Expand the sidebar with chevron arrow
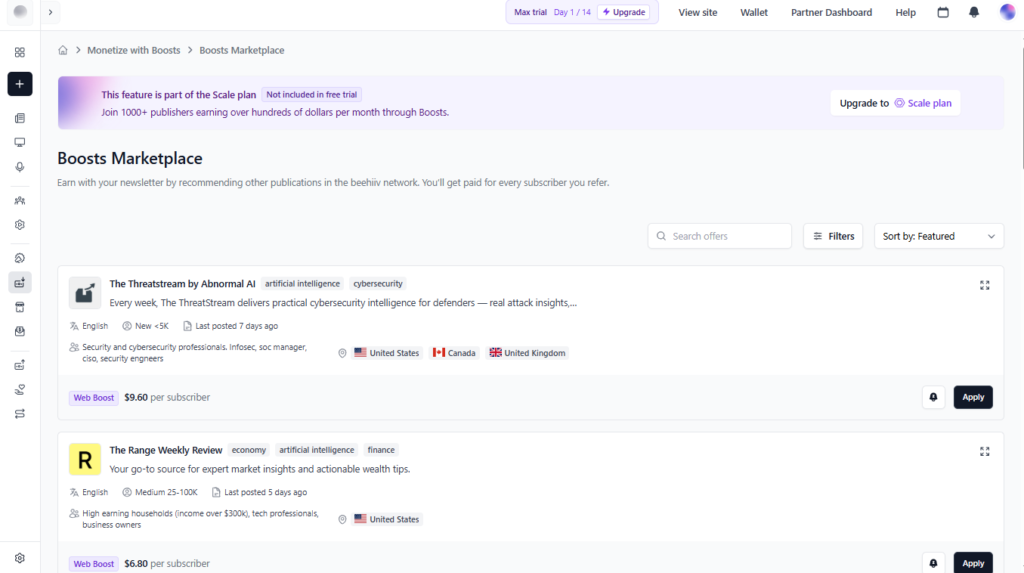 (x=50, y=12)
